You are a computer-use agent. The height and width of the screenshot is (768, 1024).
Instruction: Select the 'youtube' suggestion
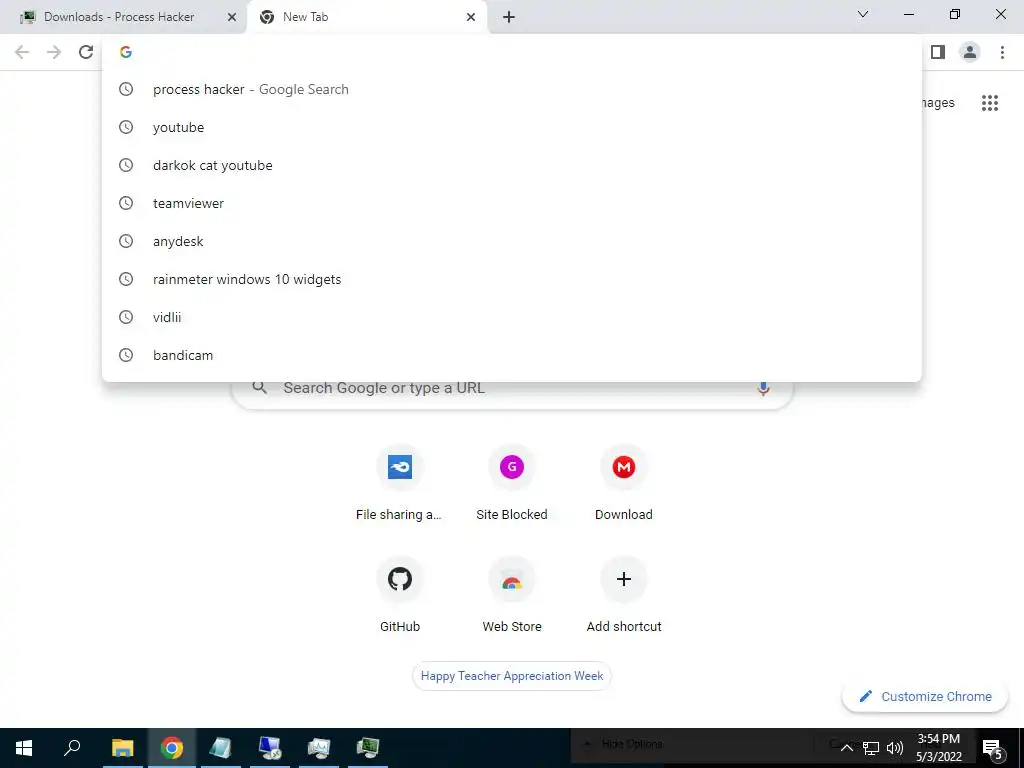pyautogui.click(x=512, y=127)
